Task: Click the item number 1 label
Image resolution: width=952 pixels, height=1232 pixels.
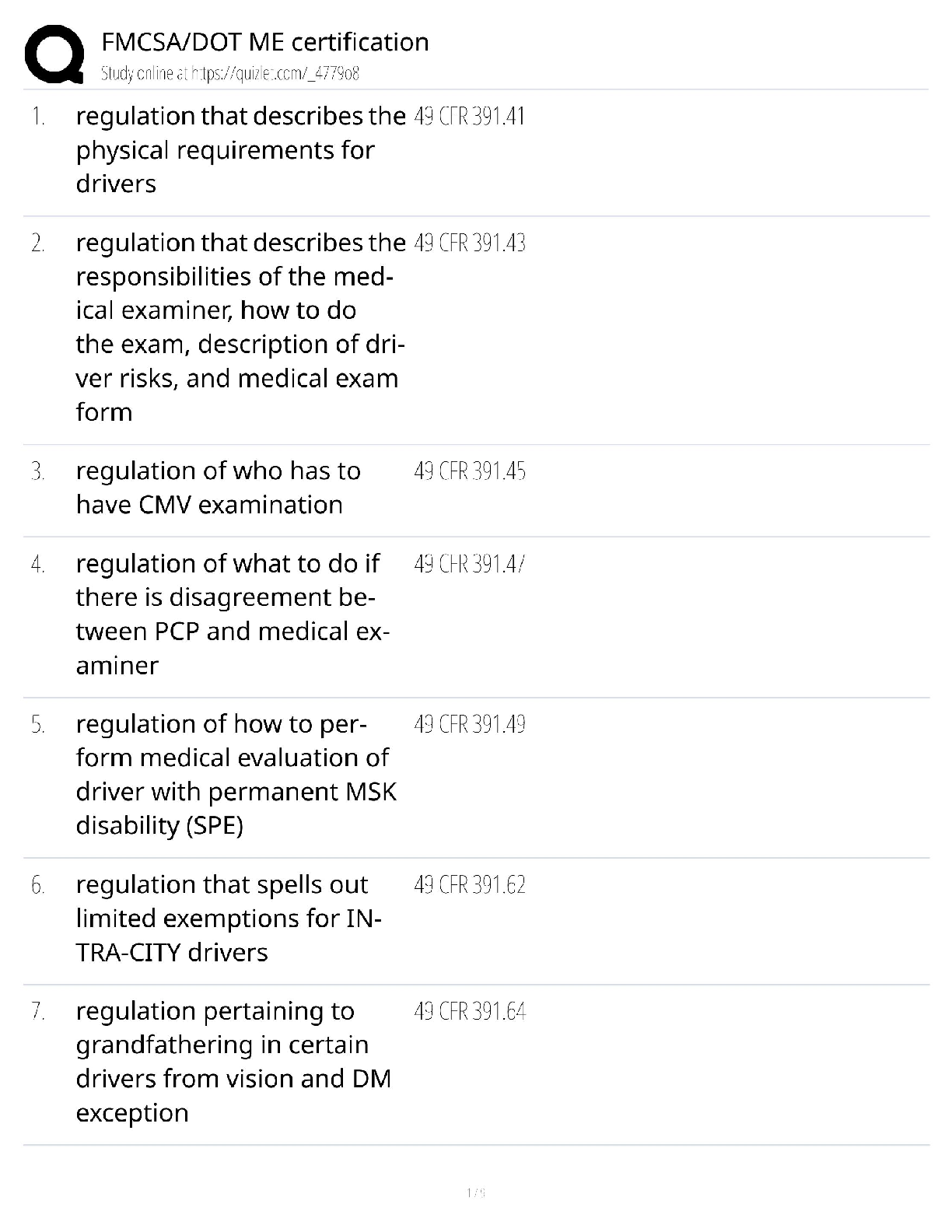Action: [x=38, y=117]
